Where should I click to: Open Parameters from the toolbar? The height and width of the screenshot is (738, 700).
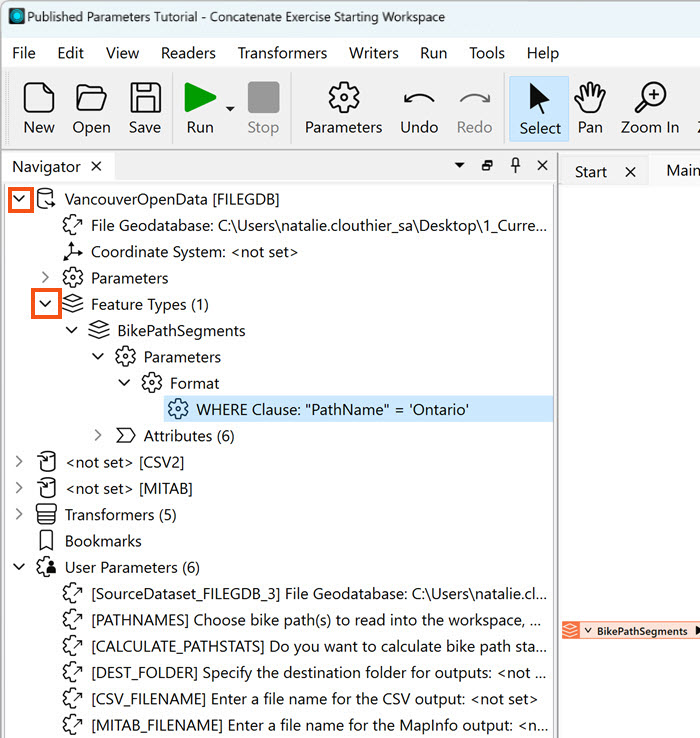click(x=344, y=108)
